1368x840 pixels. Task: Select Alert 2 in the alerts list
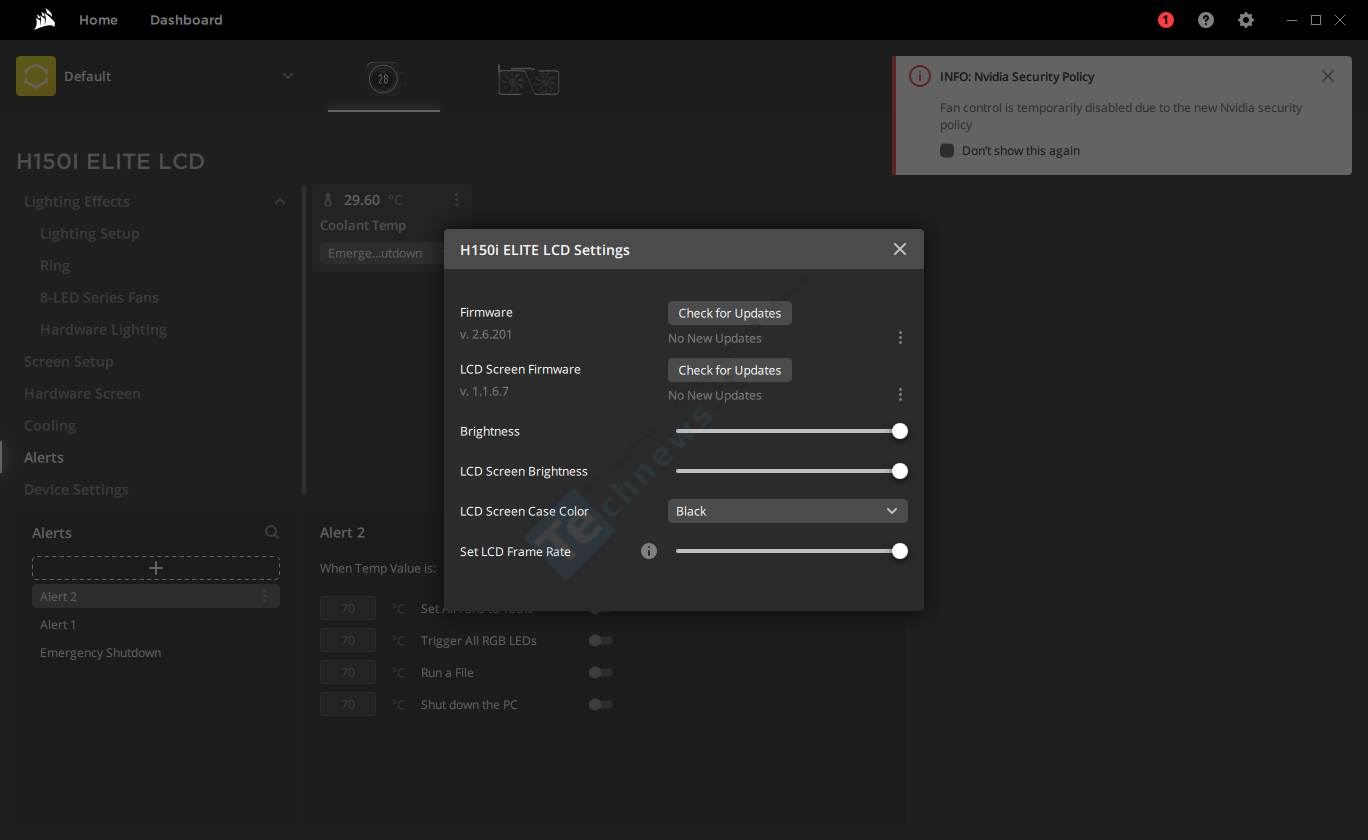click(x=156, y=596)
